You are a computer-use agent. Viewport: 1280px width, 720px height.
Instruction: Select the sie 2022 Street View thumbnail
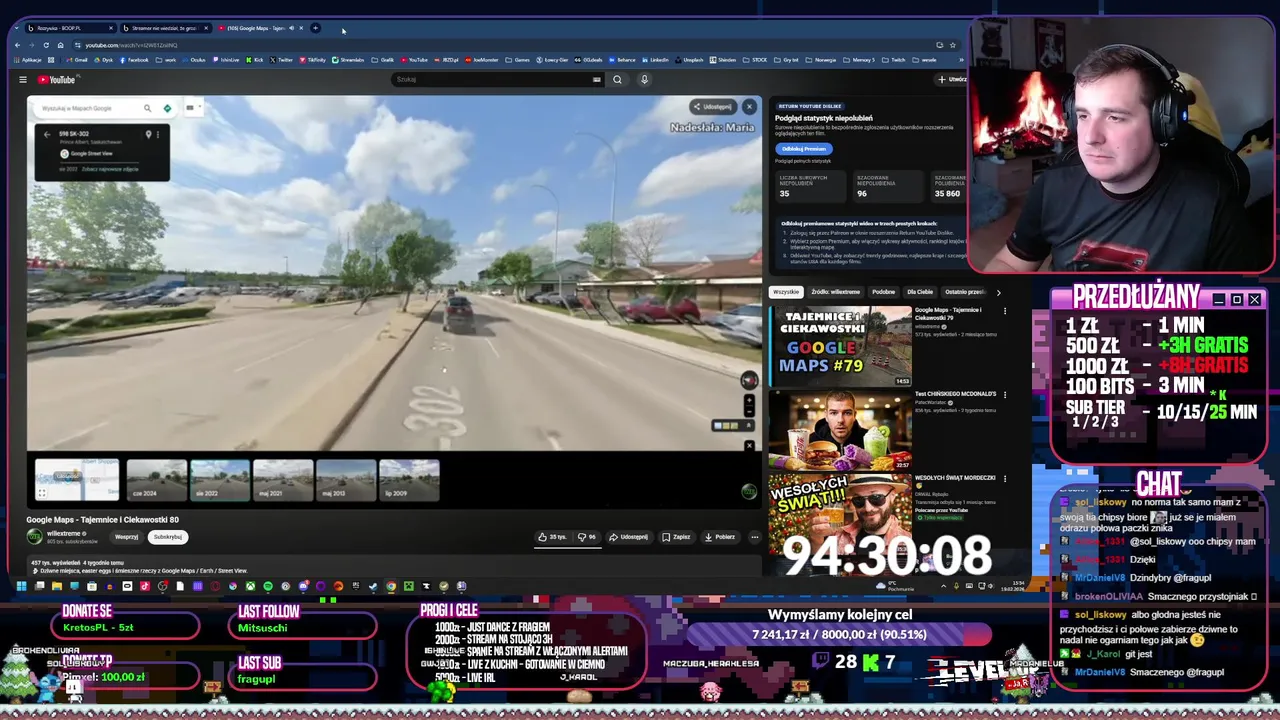coord(220,480)
